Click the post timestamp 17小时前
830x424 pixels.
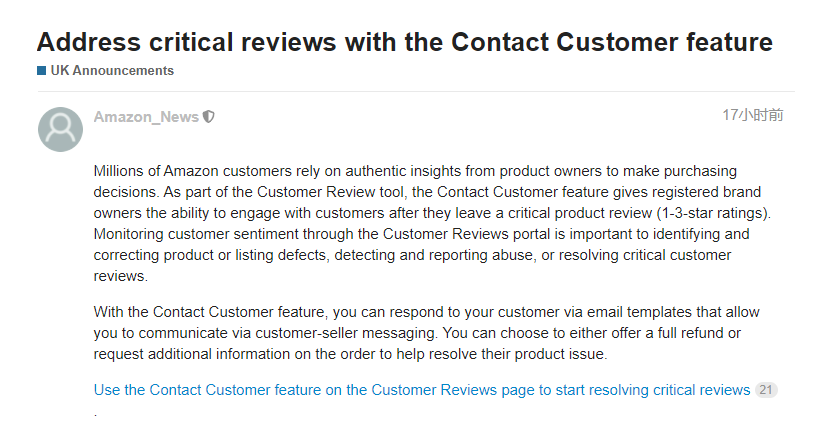[752, 116]
